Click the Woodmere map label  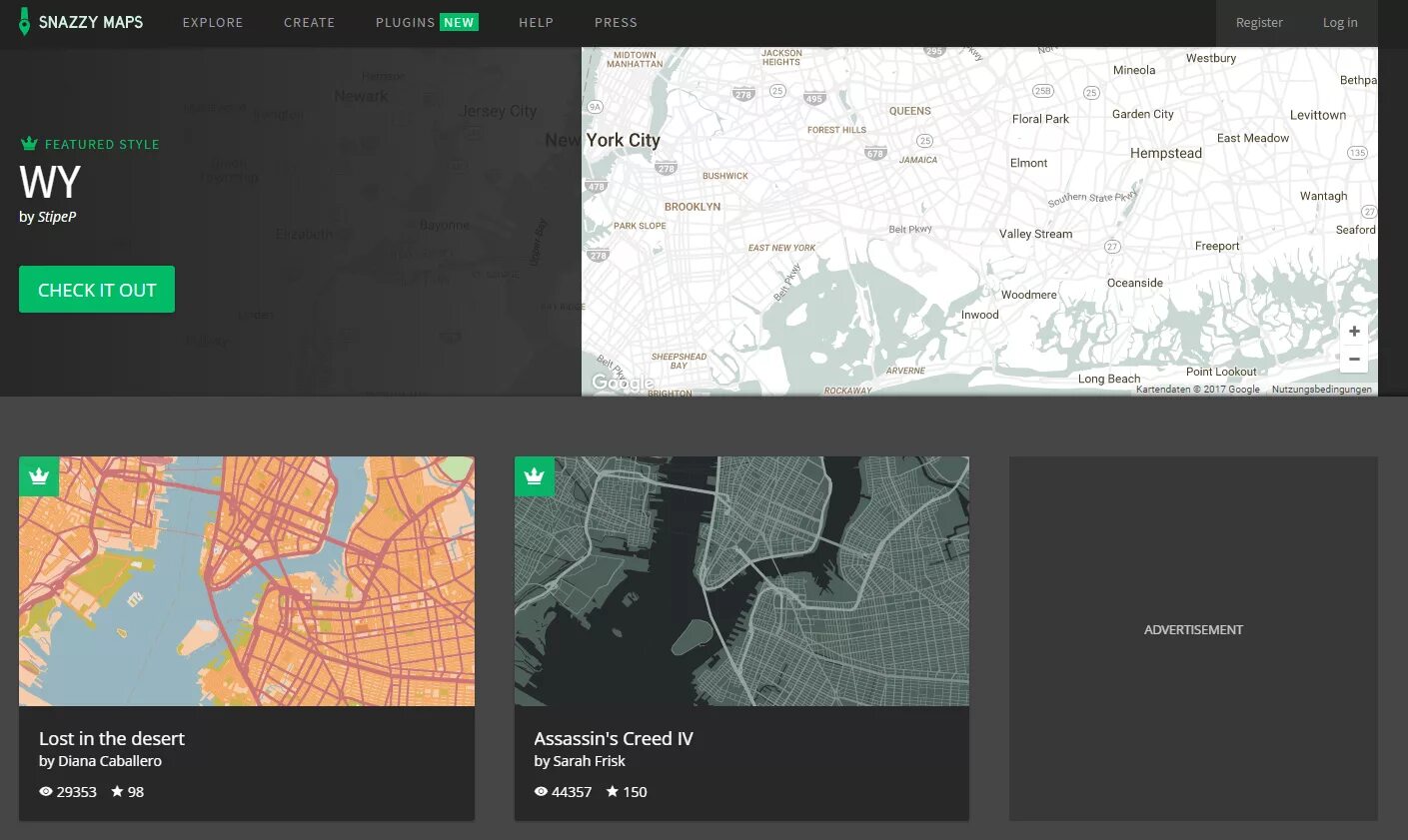[x=1029, y=295]
